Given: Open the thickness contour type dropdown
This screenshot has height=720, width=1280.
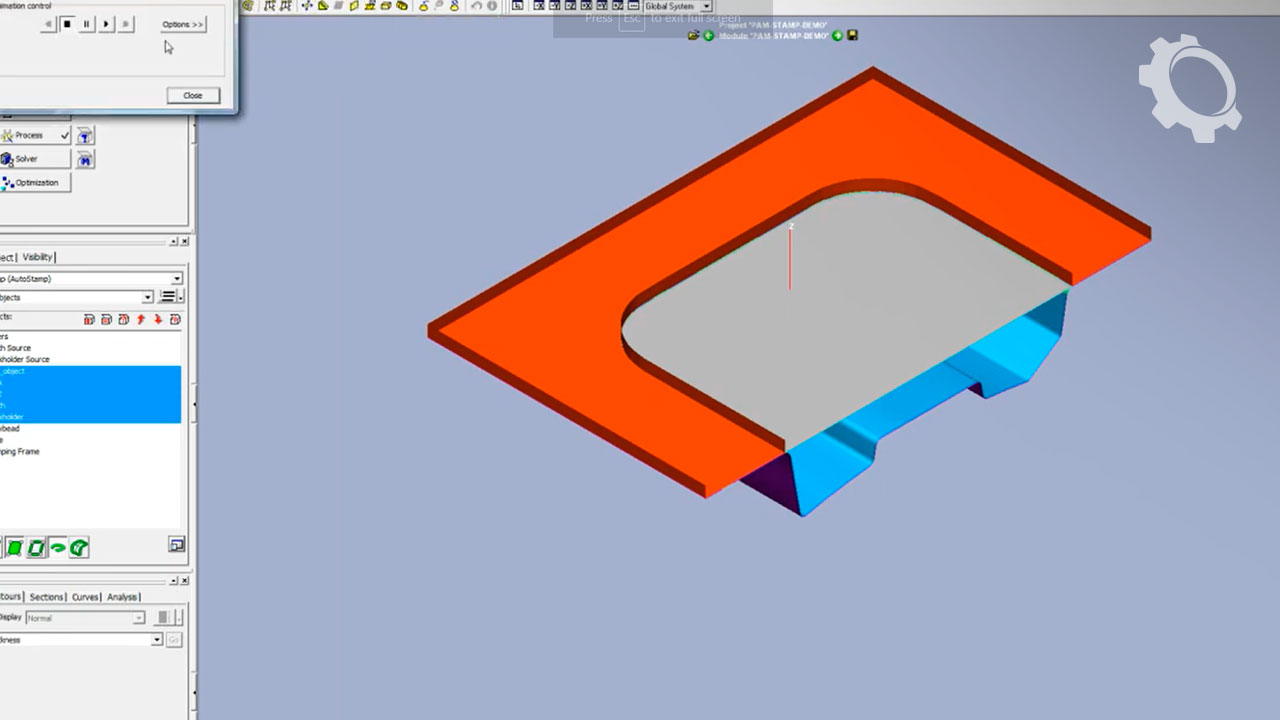Looking at the screenshot, I should click(x=157, y=640).
